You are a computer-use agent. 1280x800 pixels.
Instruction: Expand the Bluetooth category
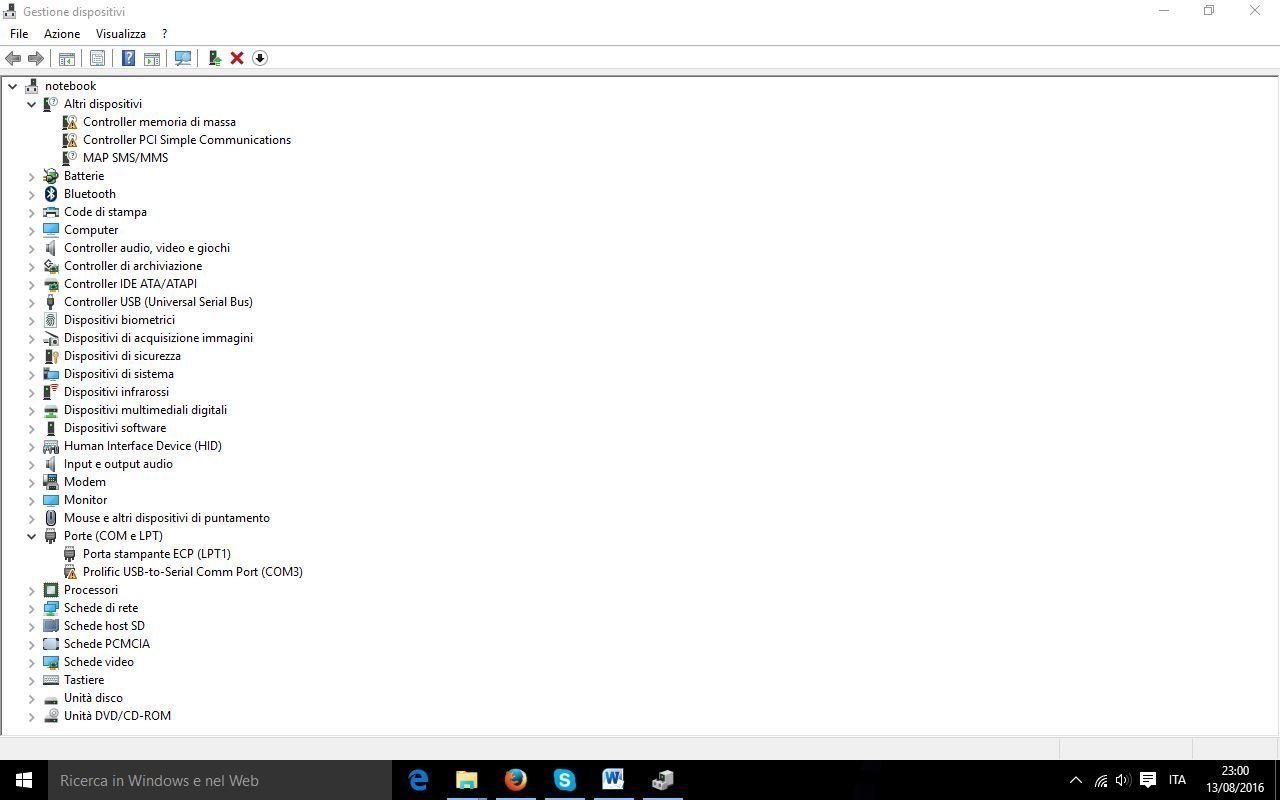tap(31, 194)
